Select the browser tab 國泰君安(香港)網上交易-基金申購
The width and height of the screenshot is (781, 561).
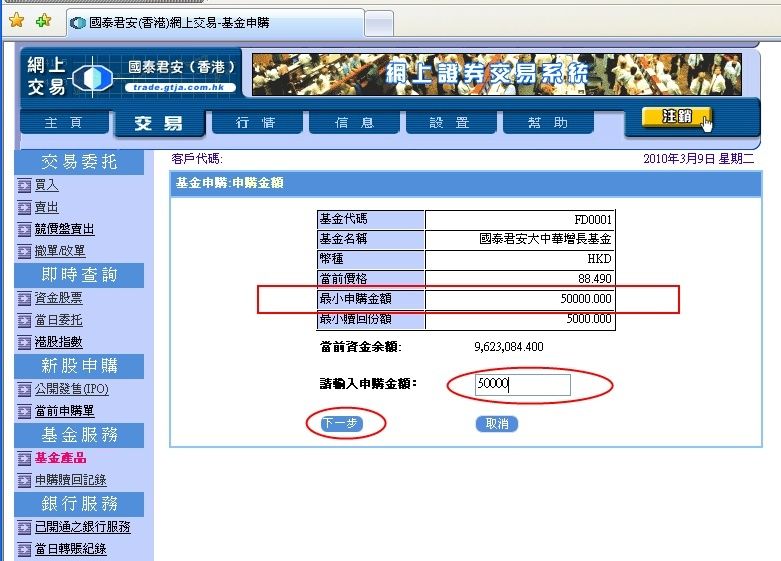[215, 23]
